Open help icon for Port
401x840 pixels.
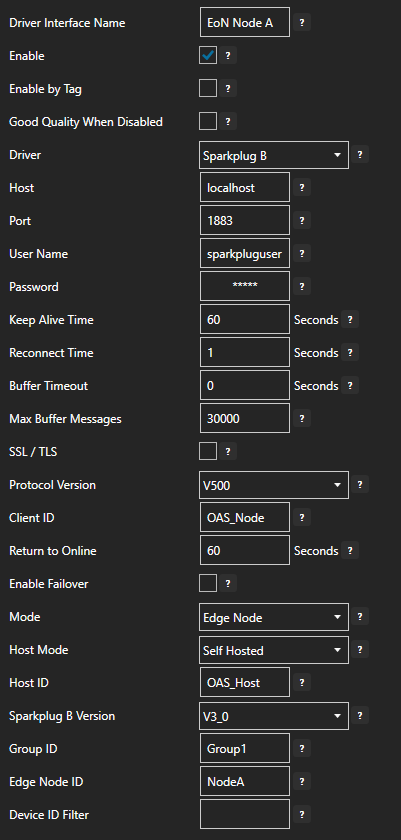pyautogui.click(x=302, y=221)
